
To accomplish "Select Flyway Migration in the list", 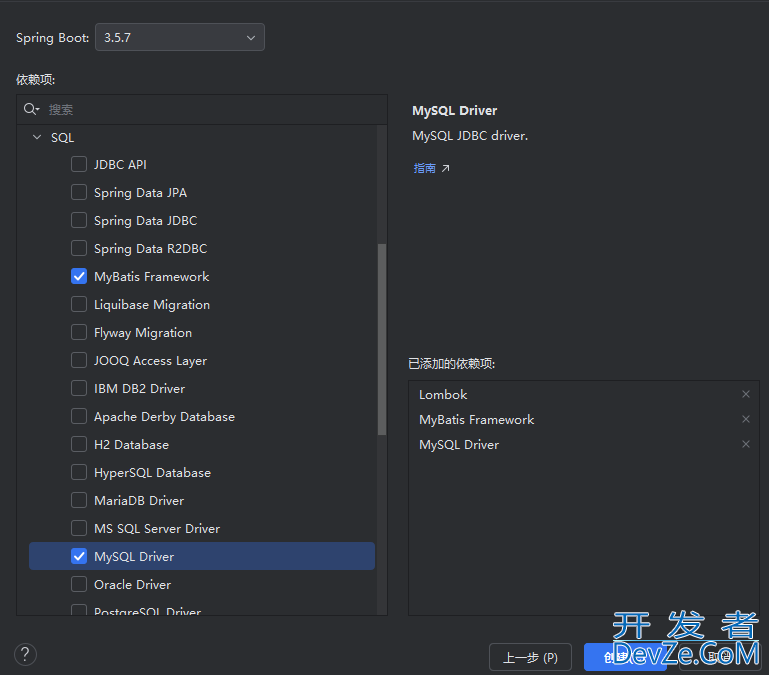I will coord(143,333).
